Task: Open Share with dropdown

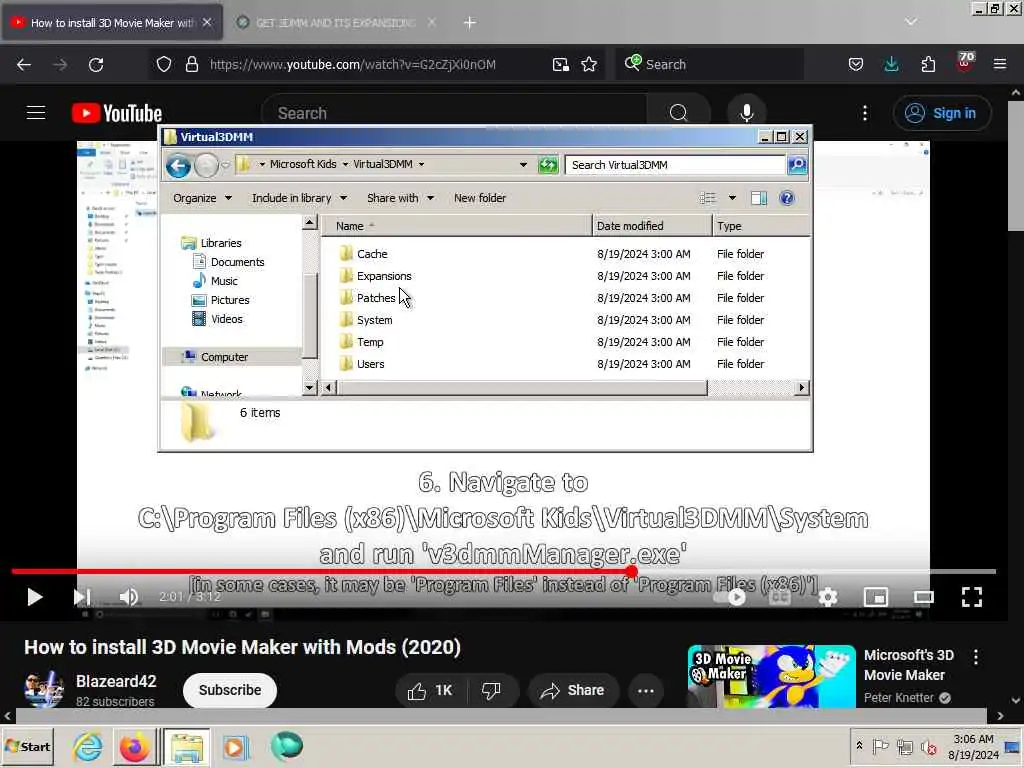Action: click(x=400, y=198)
